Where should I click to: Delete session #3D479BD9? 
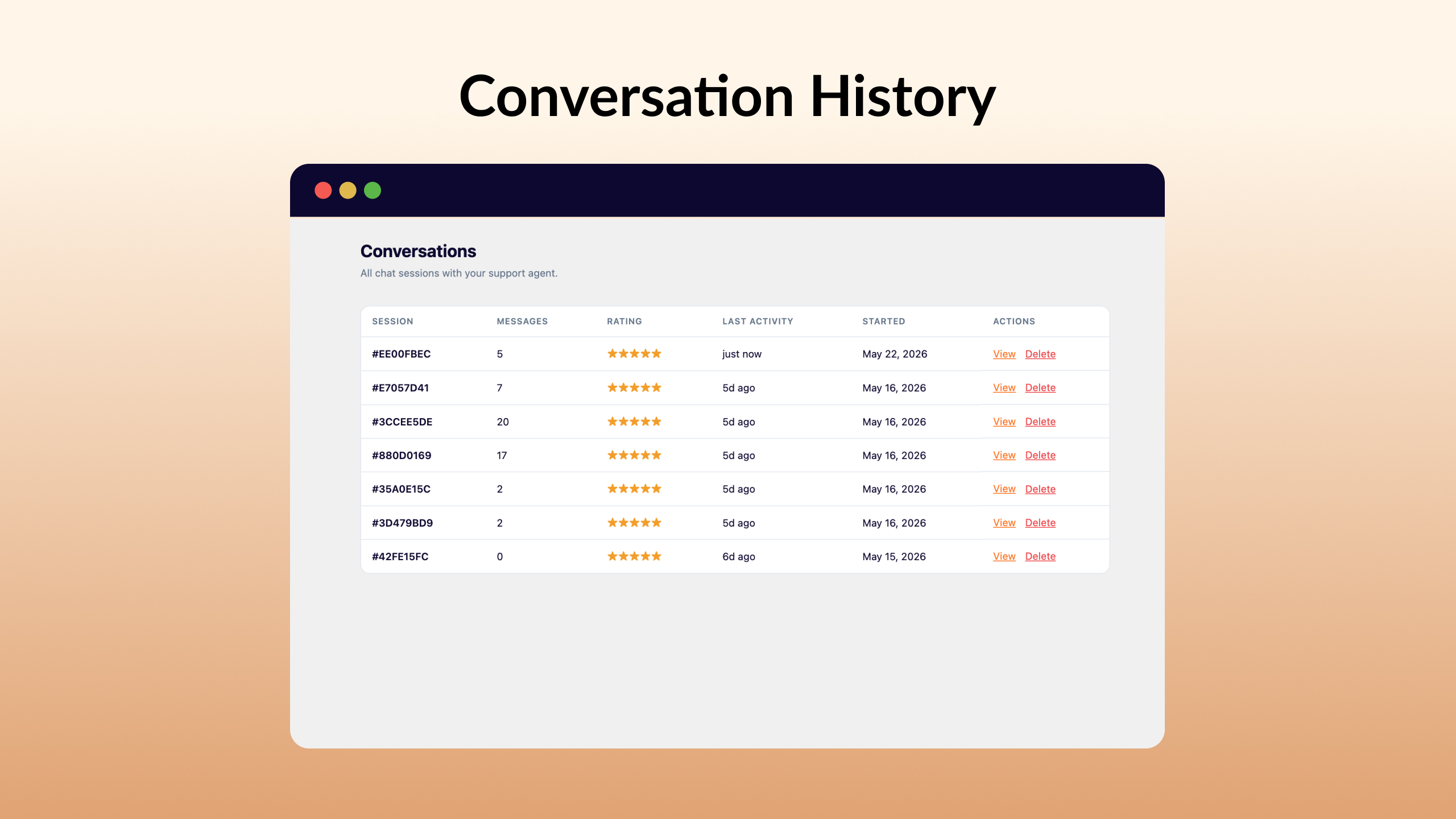pos(1040,523)
